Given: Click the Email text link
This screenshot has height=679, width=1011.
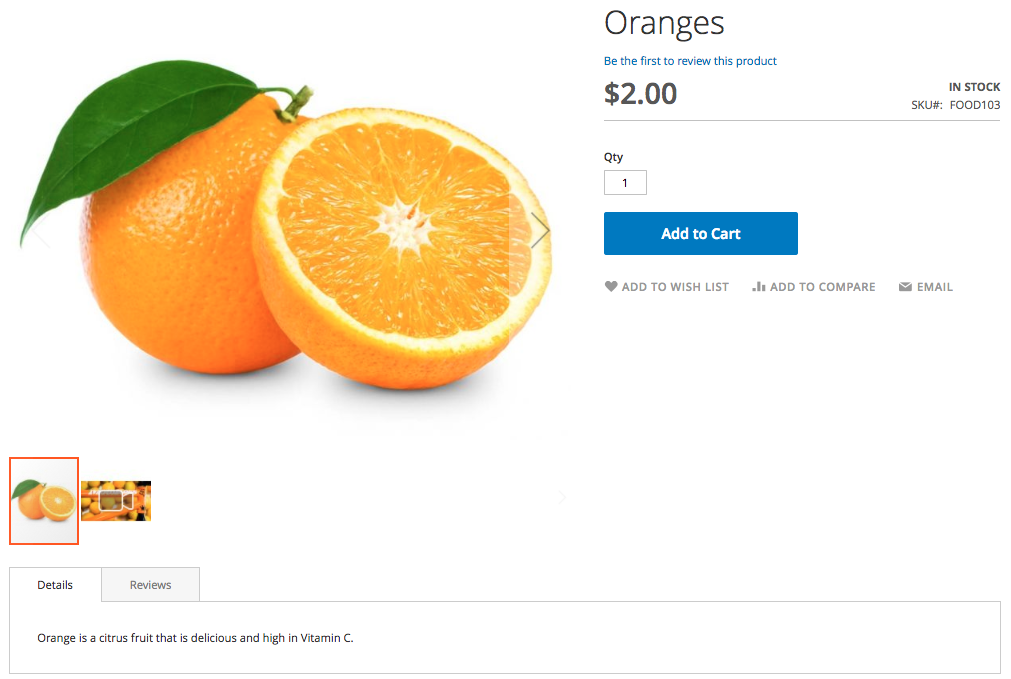Looking at the screenshot, I should coord(935,287).
